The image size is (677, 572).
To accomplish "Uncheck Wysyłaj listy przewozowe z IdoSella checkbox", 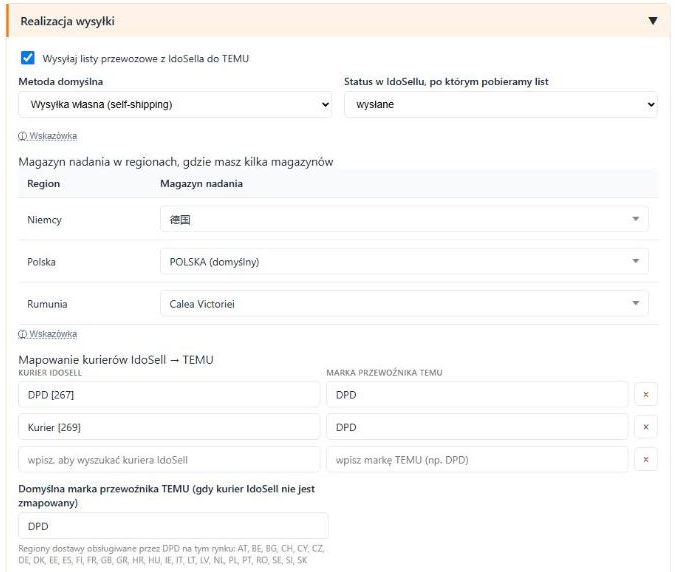I will [x=28, y=58].
